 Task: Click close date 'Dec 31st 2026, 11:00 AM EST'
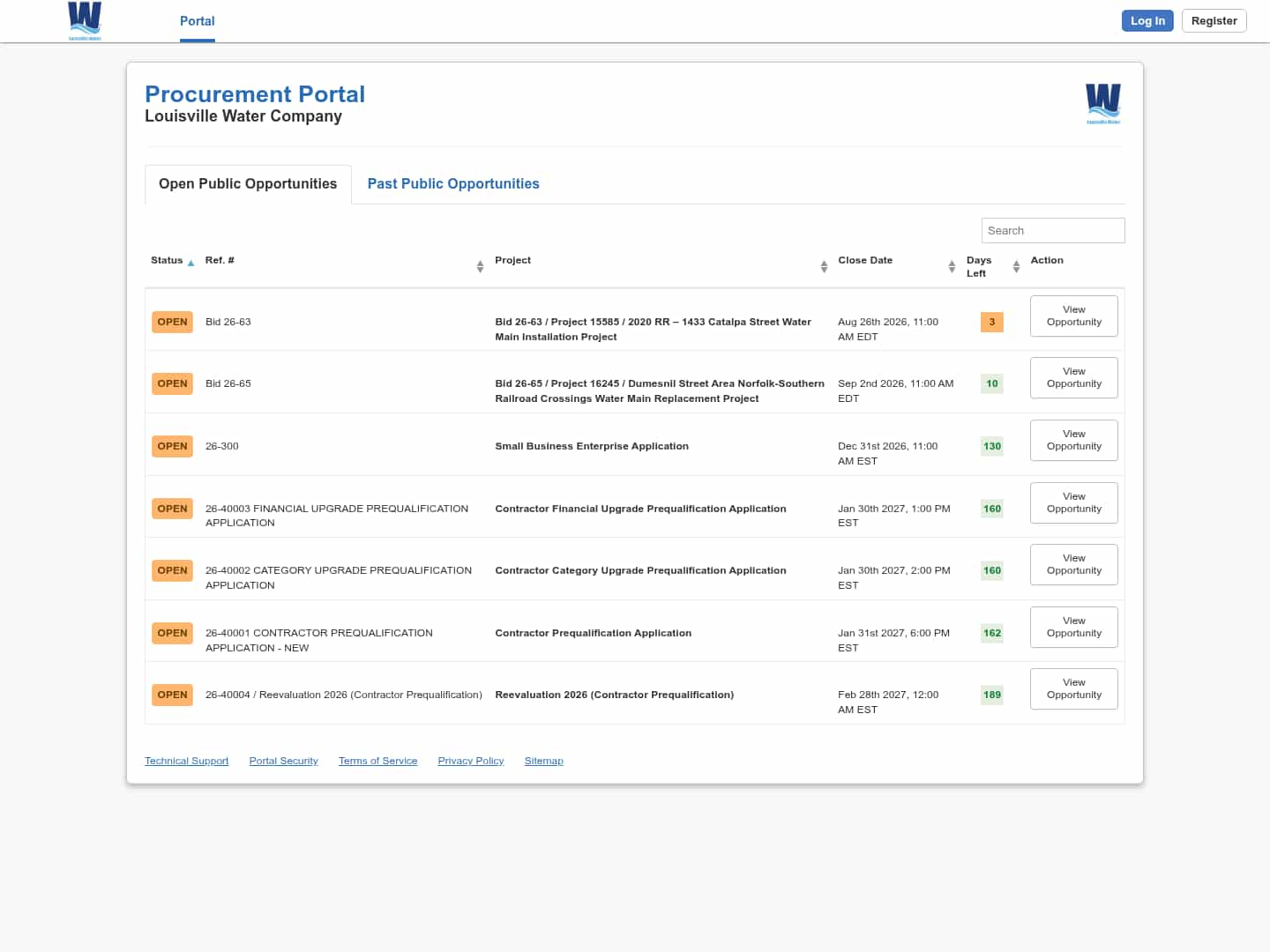pos(888,453)
